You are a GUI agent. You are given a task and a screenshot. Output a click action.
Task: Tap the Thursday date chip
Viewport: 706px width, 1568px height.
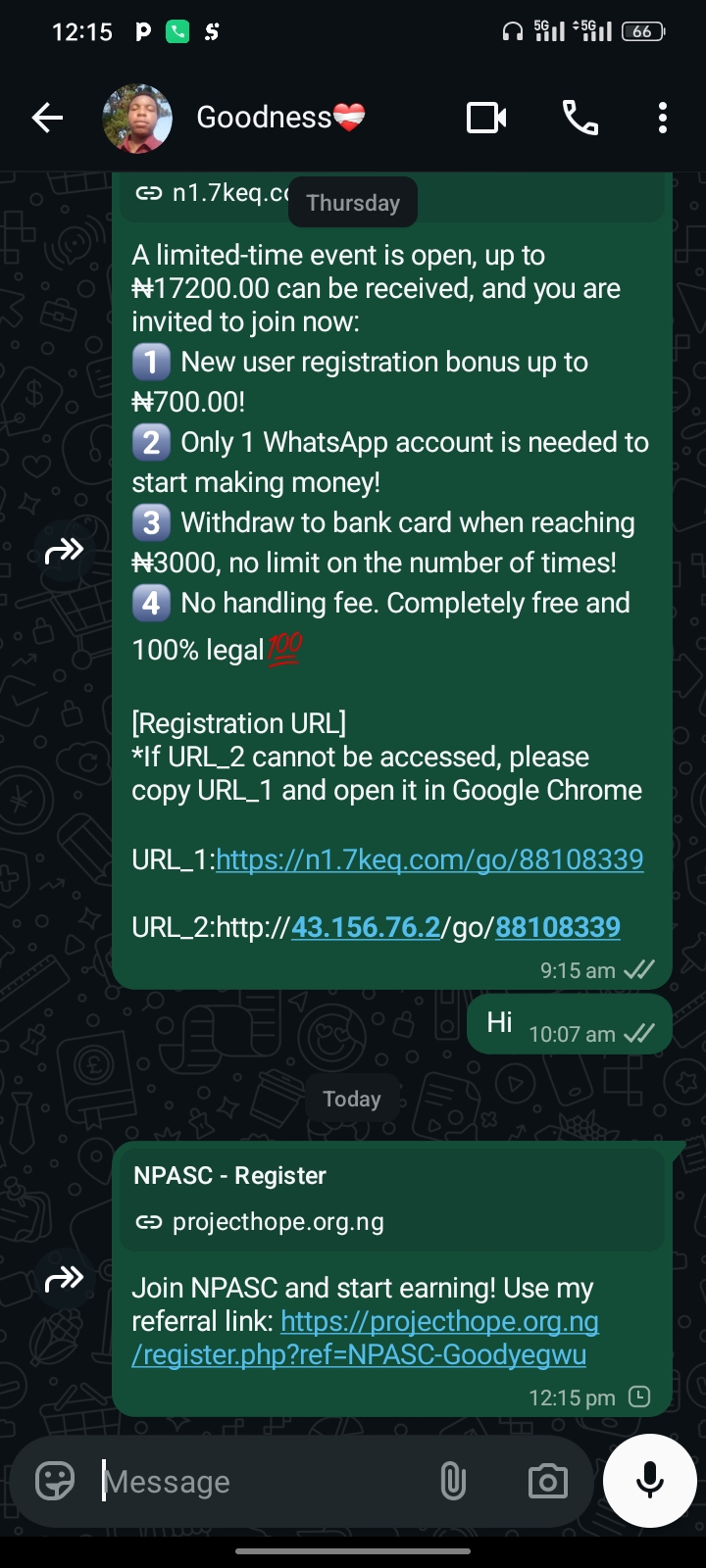click(353, 203)
